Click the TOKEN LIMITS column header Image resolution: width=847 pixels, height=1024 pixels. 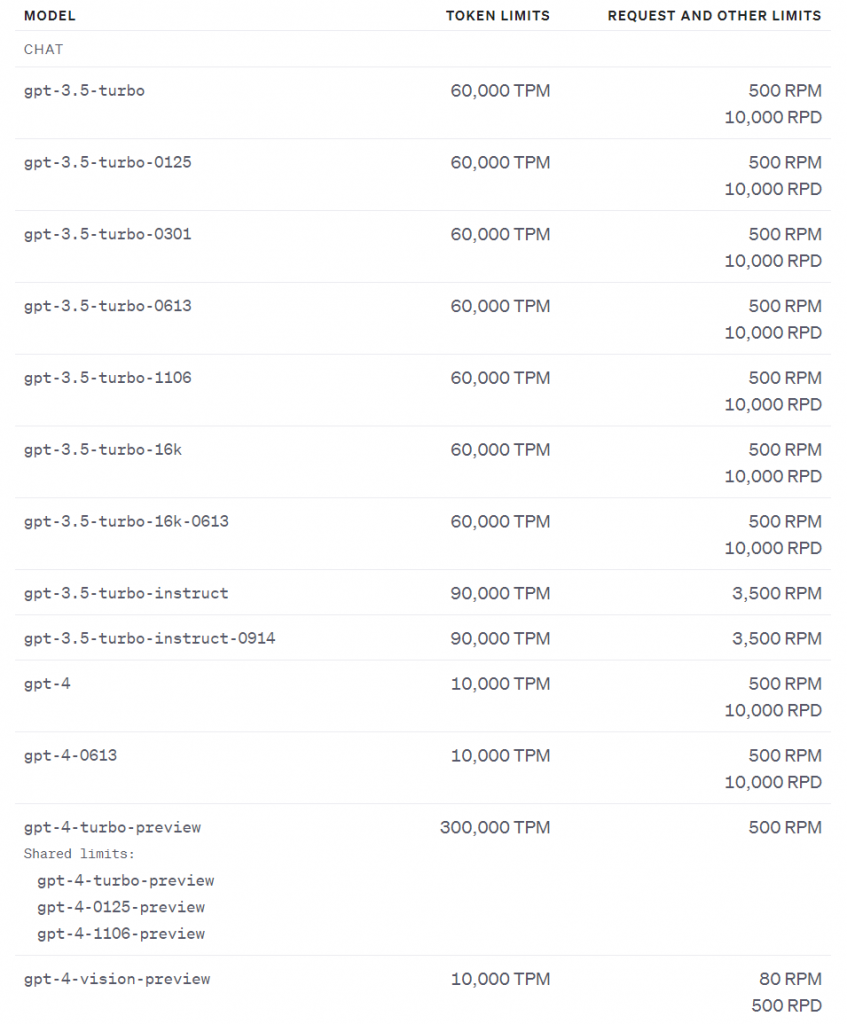click(497, 16)
